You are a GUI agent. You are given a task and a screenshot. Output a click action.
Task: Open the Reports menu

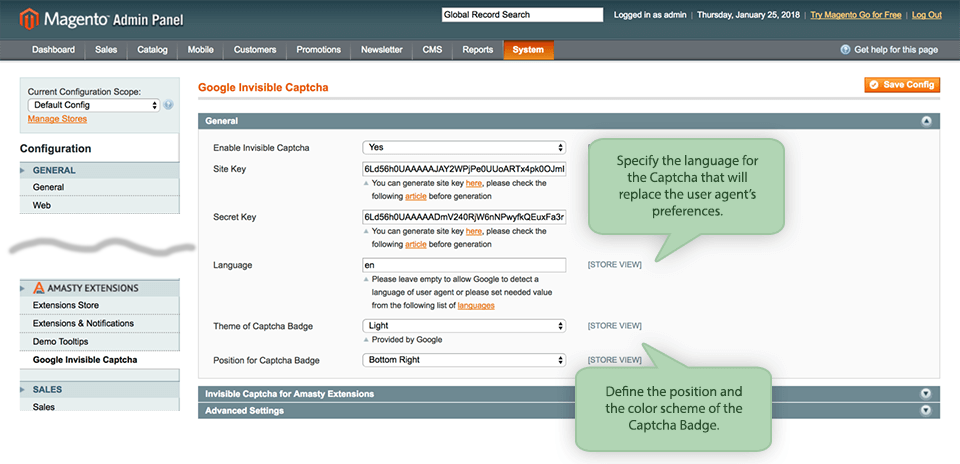click(x=478, y=50)
